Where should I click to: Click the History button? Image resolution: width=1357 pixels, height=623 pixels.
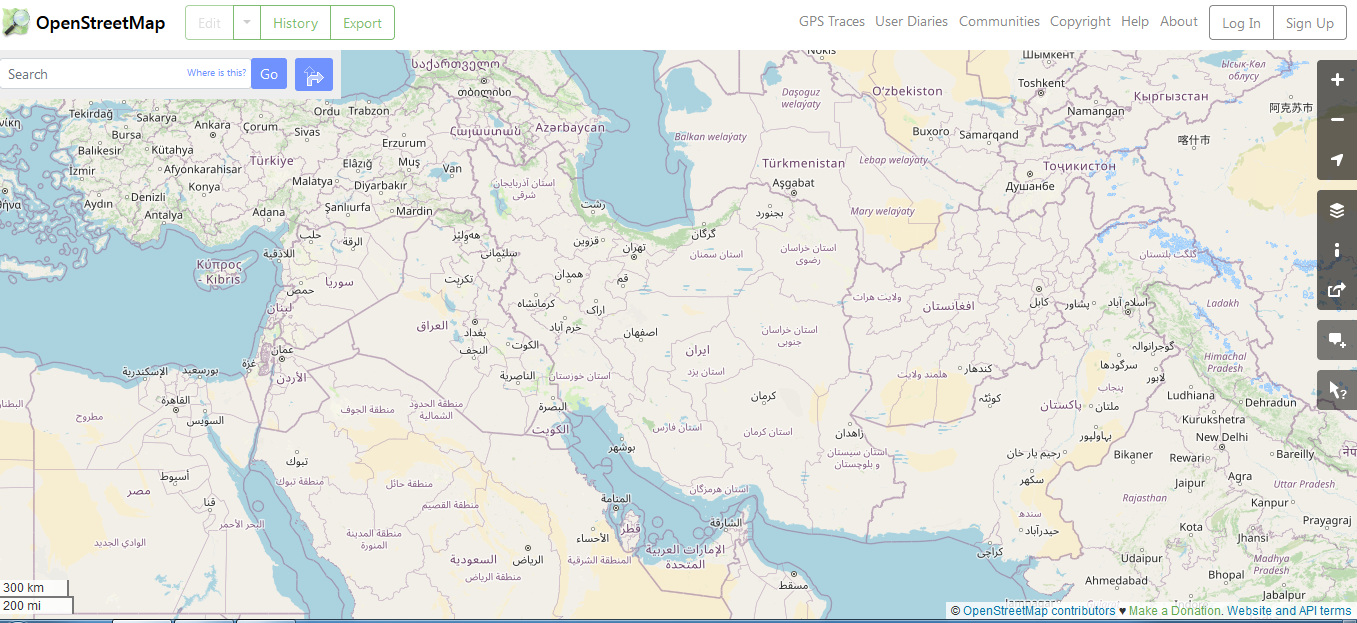tap(295, 22)
